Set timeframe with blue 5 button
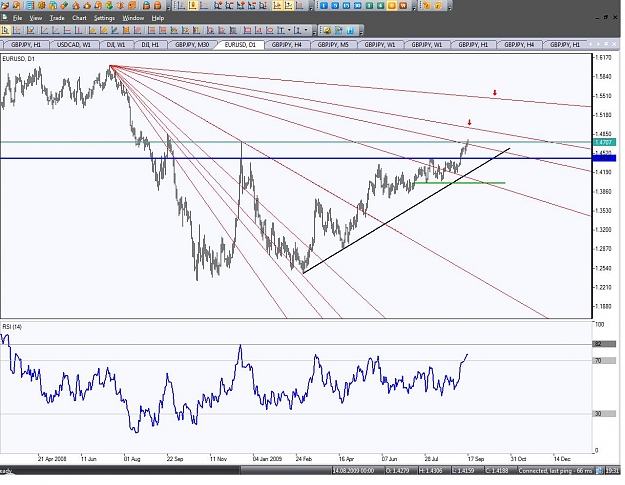Screen dimensions: 625x485 pyautogui.click(x=335, y=6)
